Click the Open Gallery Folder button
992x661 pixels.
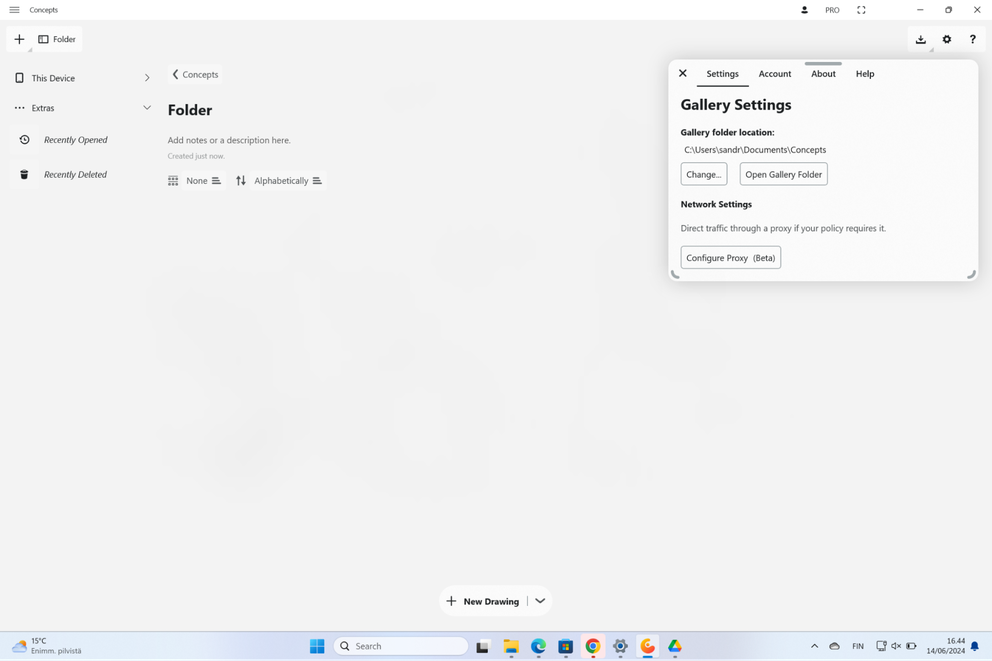[783, 173]
